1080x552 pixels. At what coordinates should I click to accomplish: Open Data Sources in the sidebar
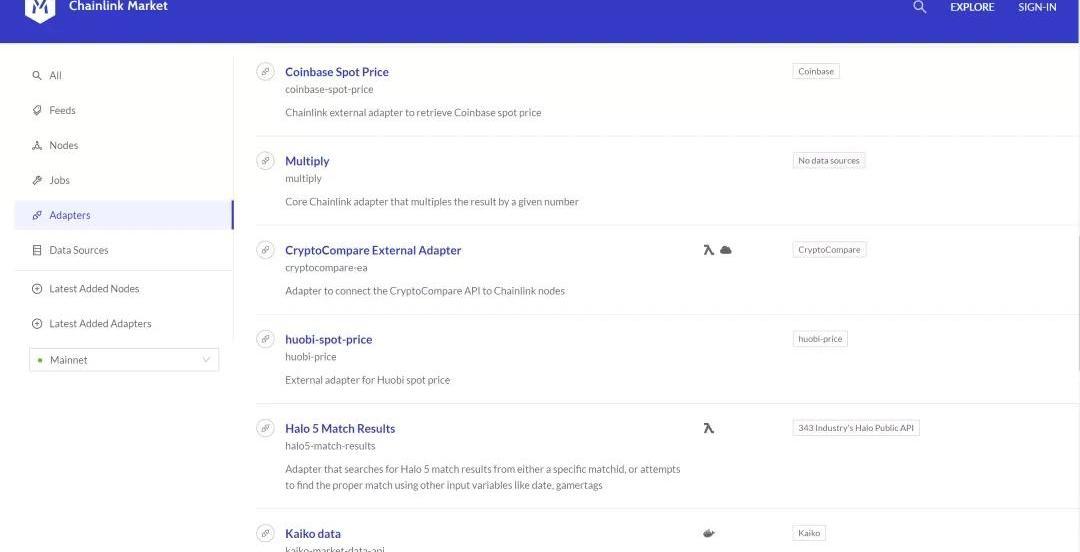tap(77, 250)
